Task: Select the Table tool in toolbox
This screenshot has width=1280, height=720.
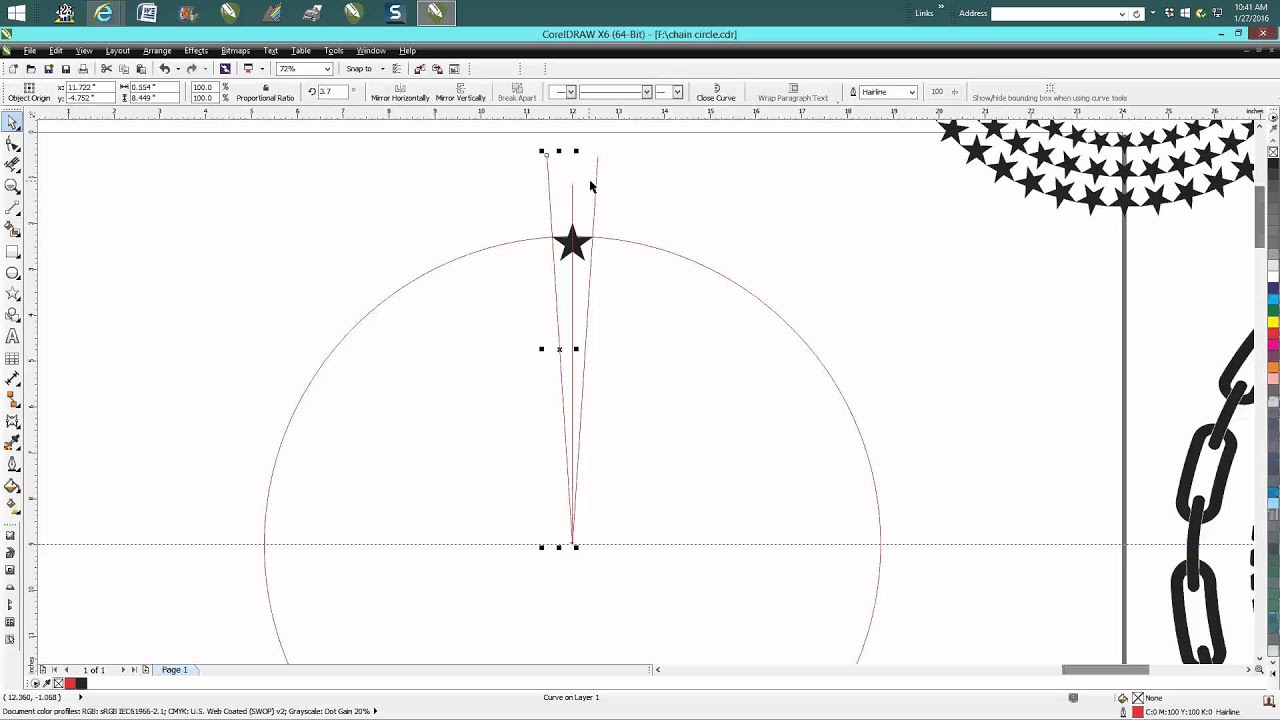Action: point(12,359)
